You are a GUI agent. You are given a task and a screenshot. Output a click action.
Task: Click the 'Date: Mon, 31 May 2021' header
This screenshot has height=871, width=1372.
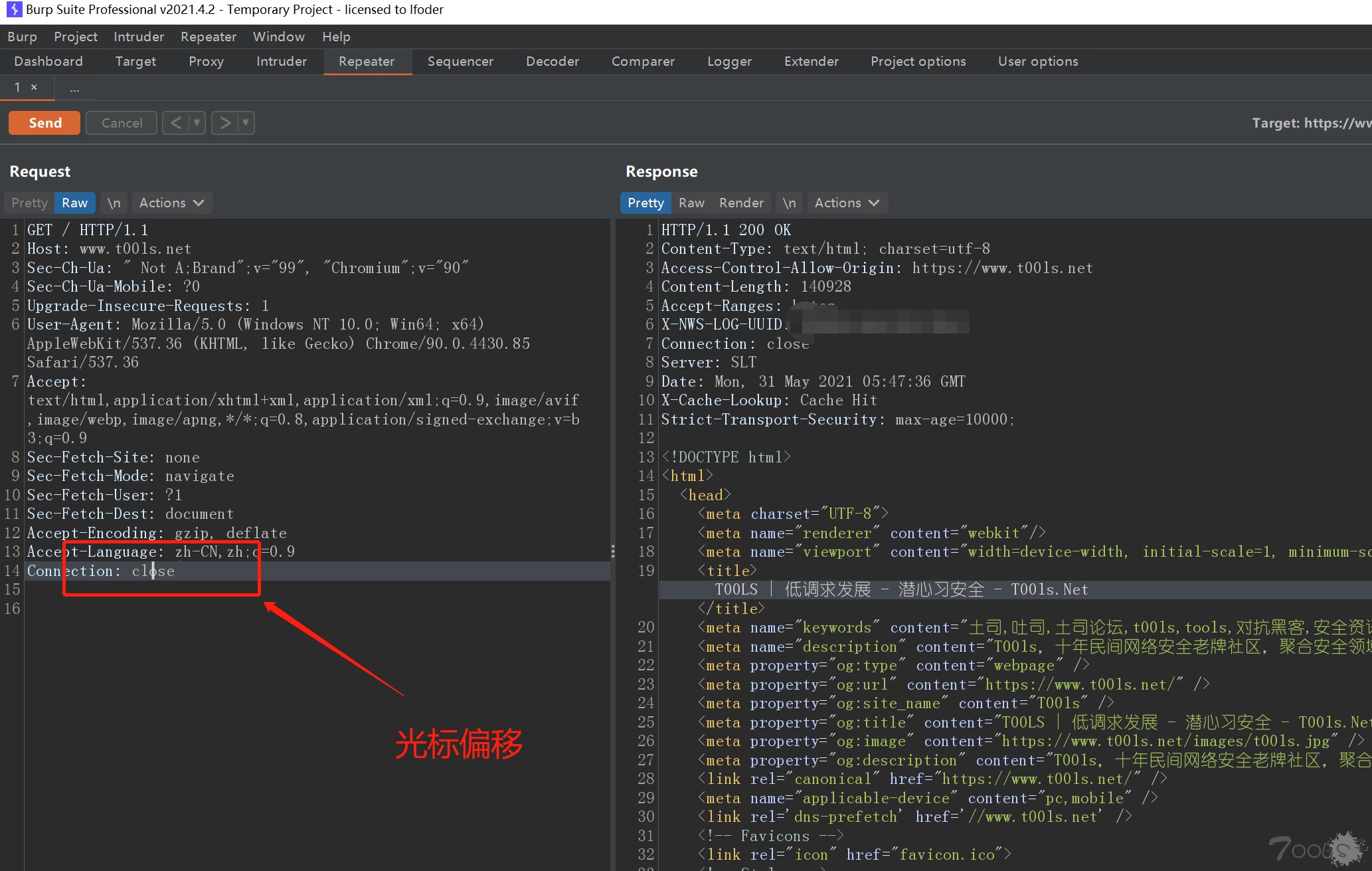[x=813, y=381]
